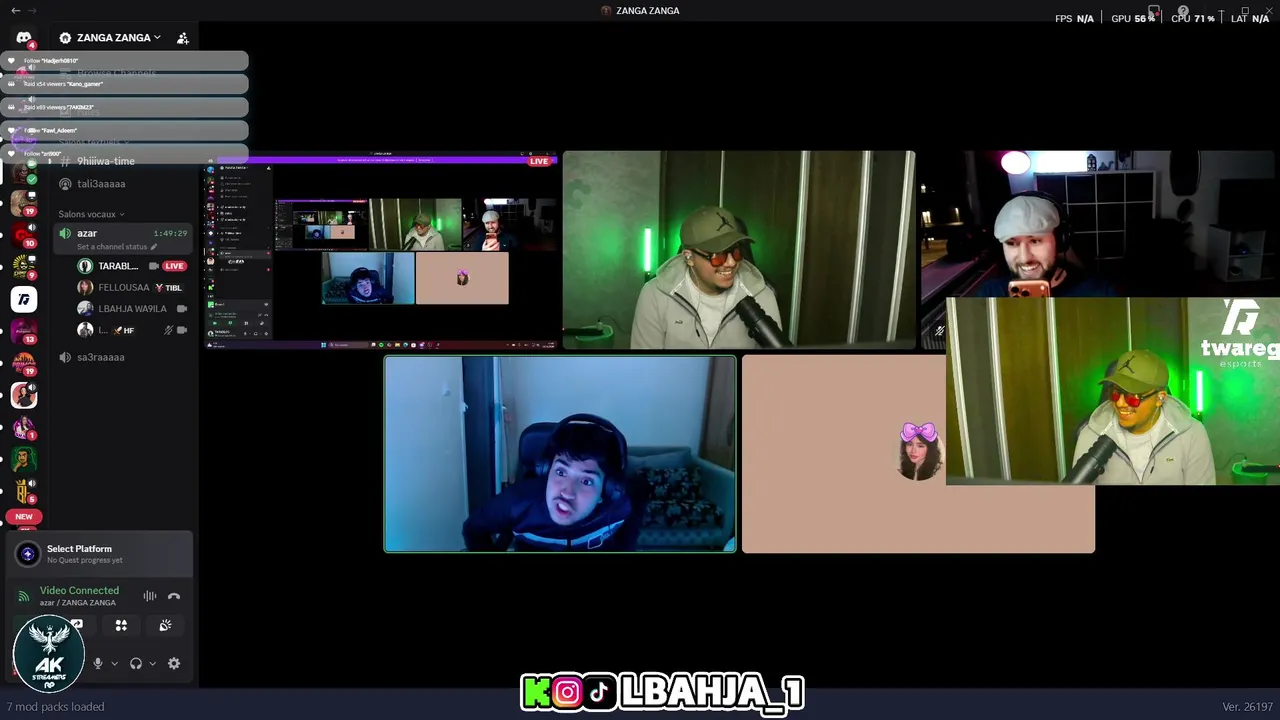
Task: Click the CPU 71% overlay readout
Action: (x=1192, y=18)
